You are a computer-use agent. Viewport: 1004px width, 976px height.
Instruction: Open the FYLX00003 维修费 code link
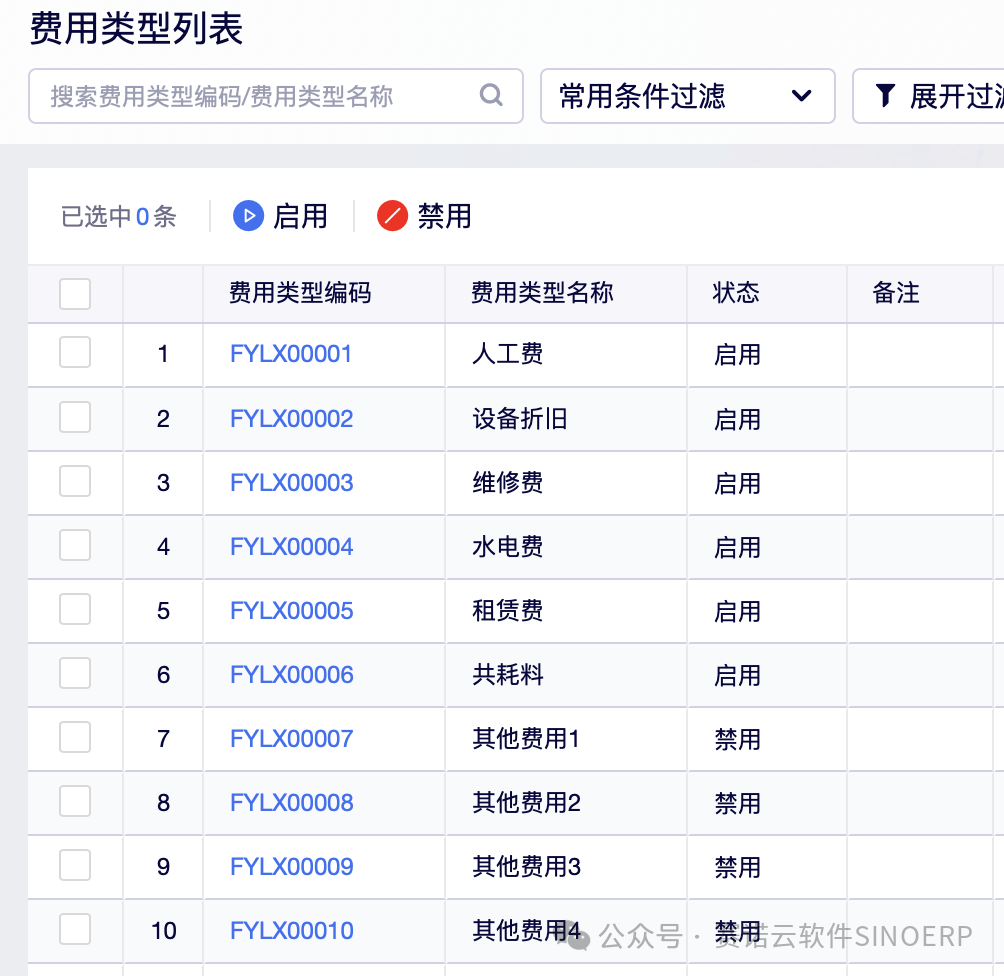[x=291, y=483]
